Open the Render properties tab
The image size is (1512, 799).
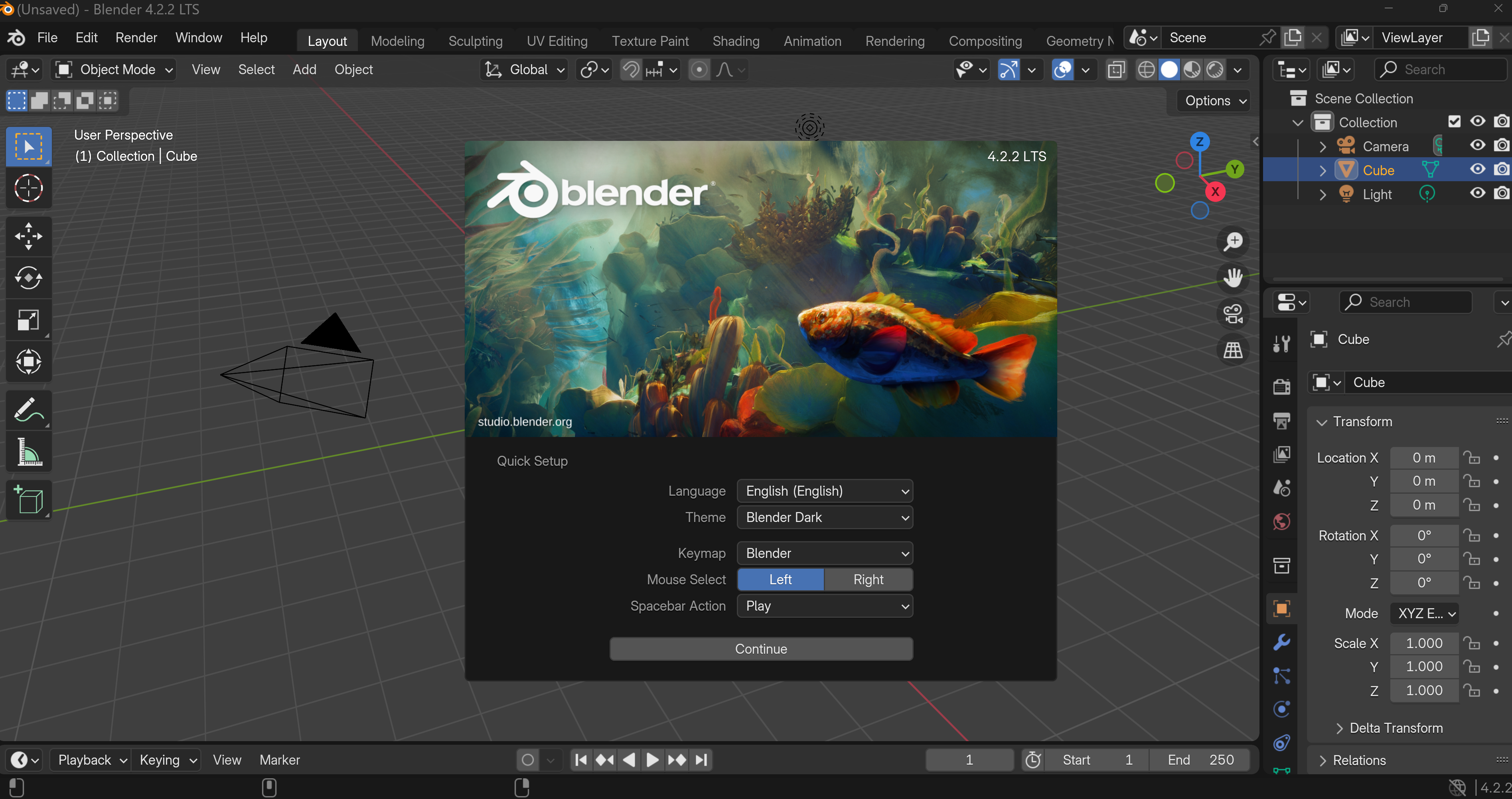tap(1281, 387)
